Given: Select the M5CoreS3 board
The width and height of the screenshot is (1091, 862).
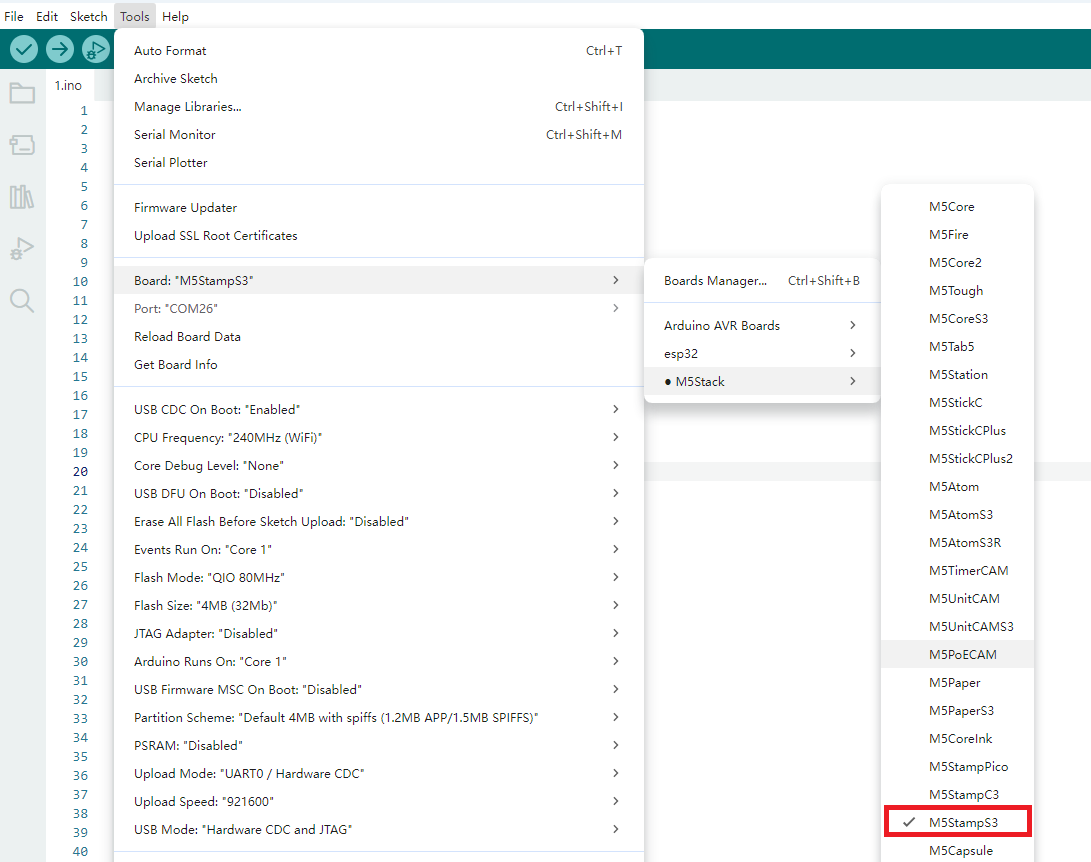Looking at the screenshot, I should click(957, 319).
